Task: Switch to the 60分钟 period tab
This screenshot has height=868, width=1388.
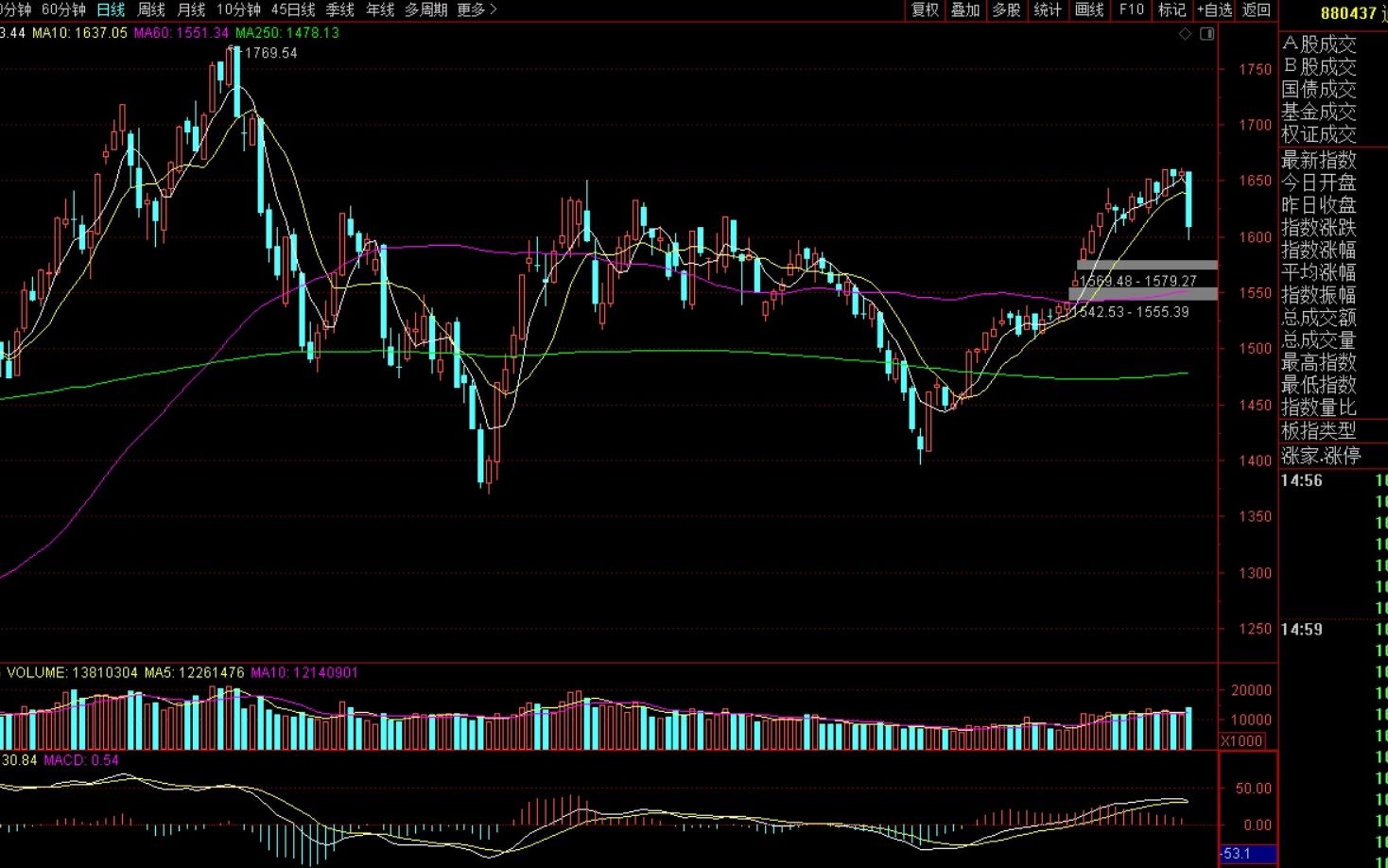Action: coord(63,9)
